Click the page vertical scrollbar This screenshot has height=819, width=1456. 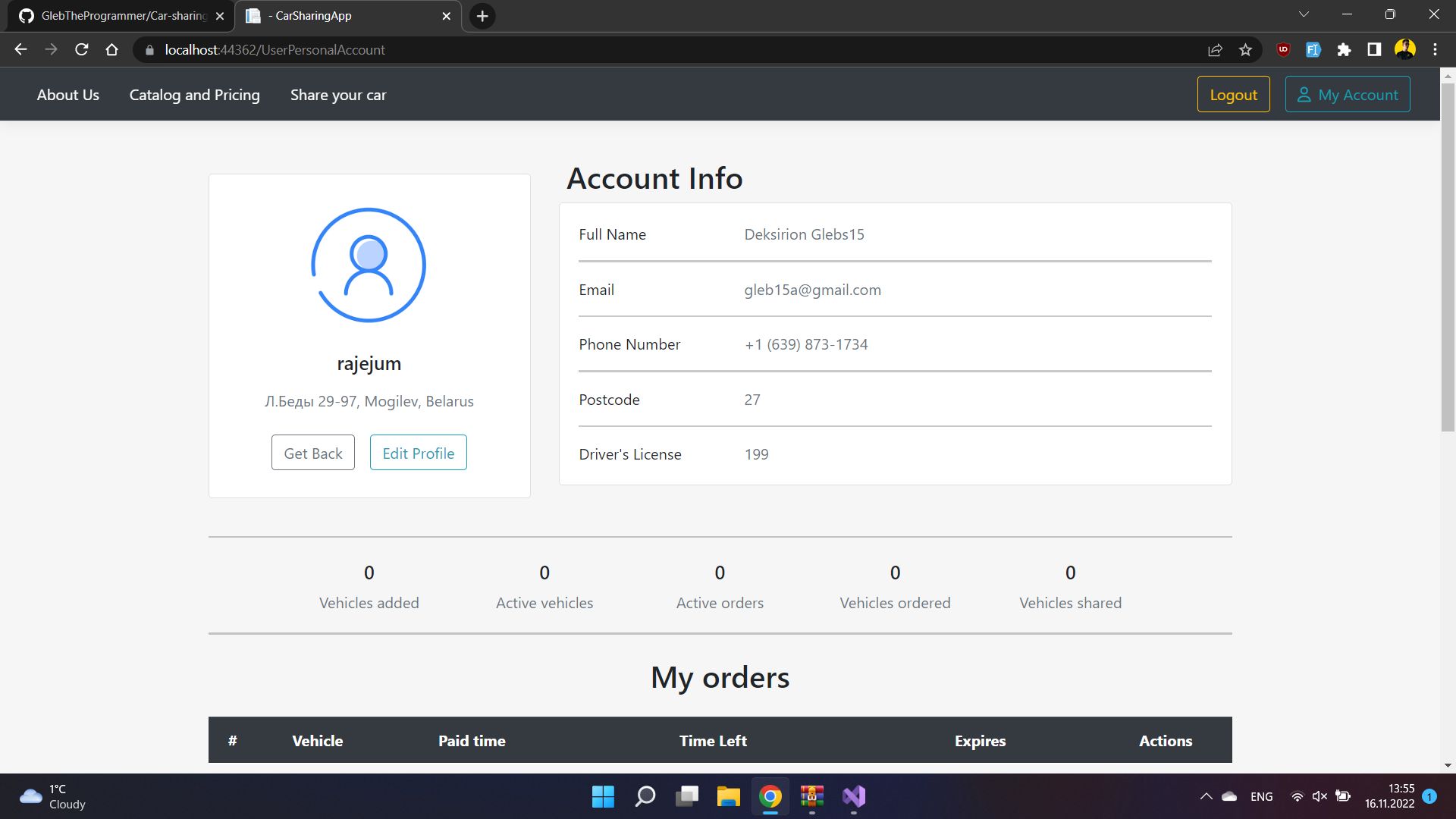(1448, 258)
